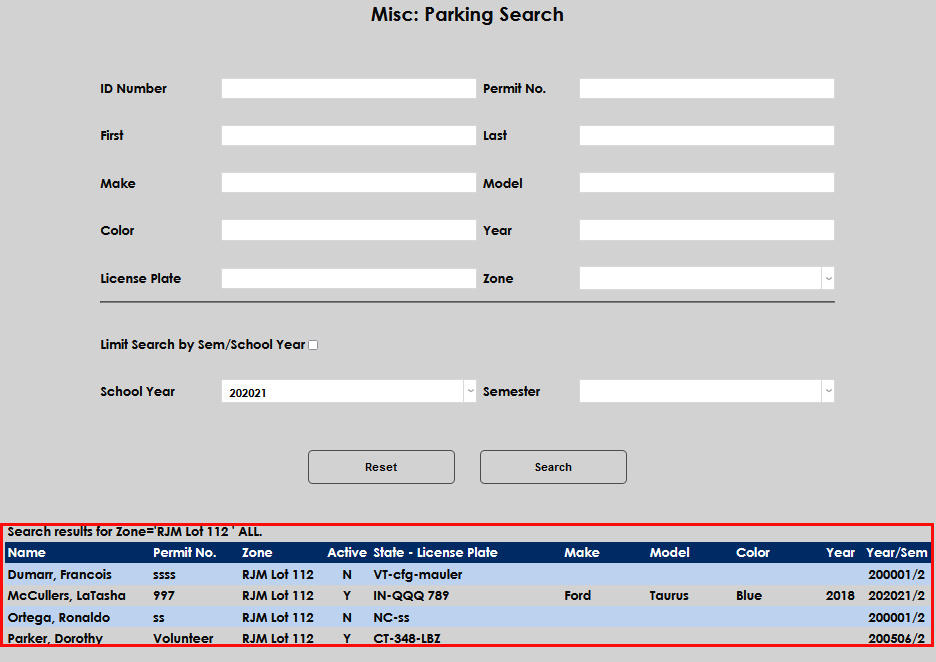Select the Permit No. column header

click(x=185, y=552)
